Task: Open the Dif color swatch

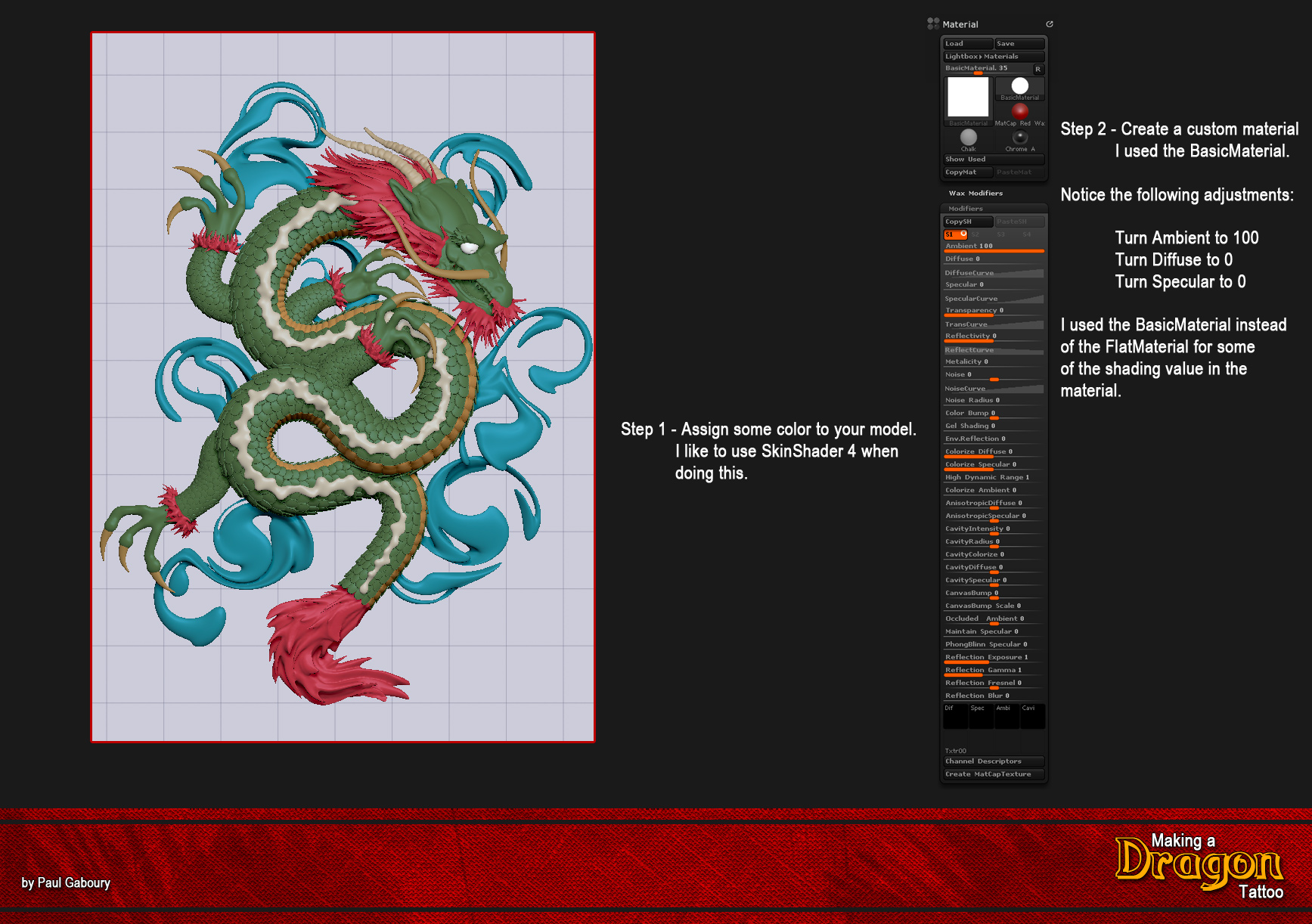Action: tap(956, 717)
